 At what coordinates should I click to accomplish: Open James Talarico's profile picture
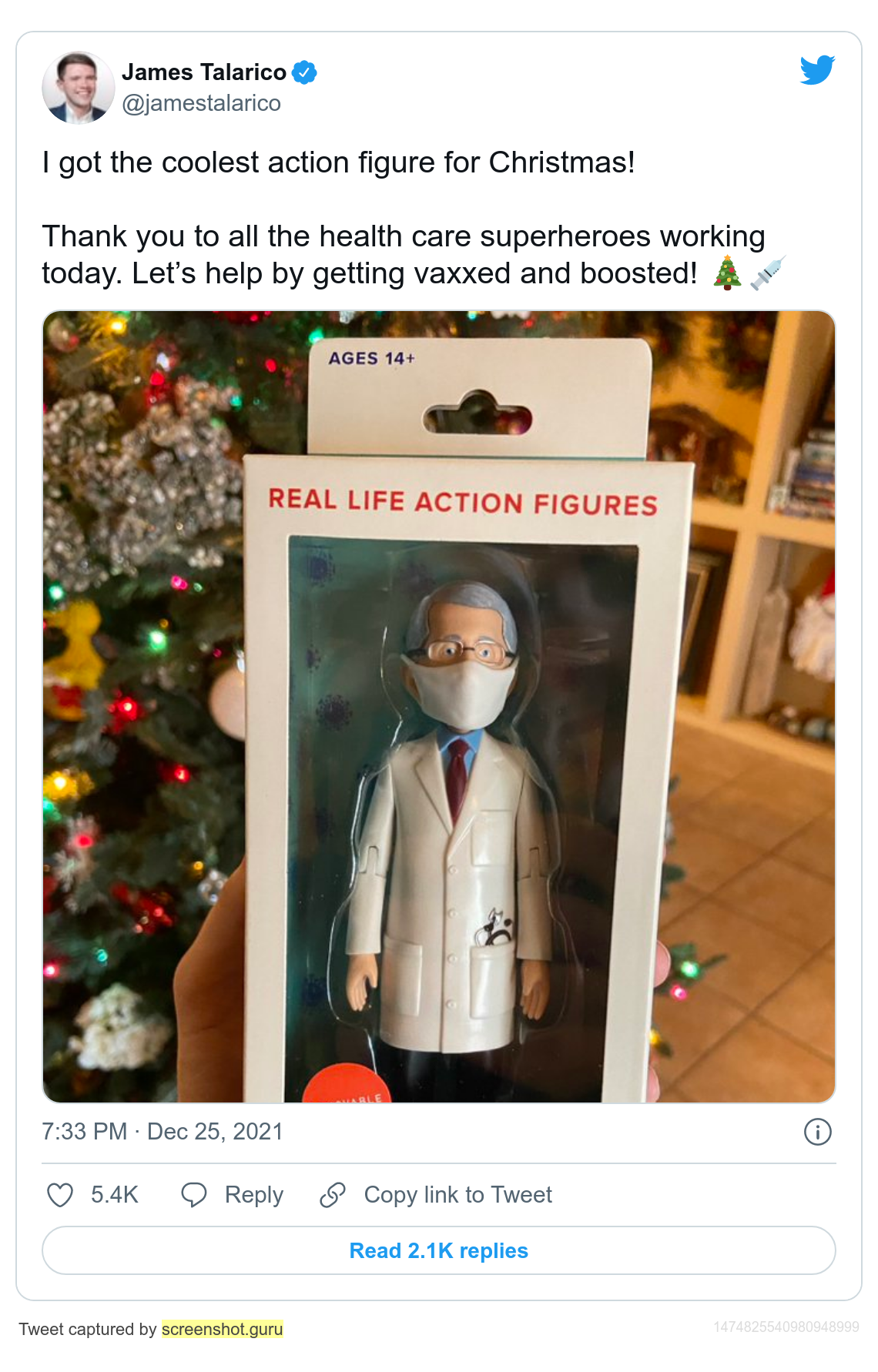tap(79, 88)
